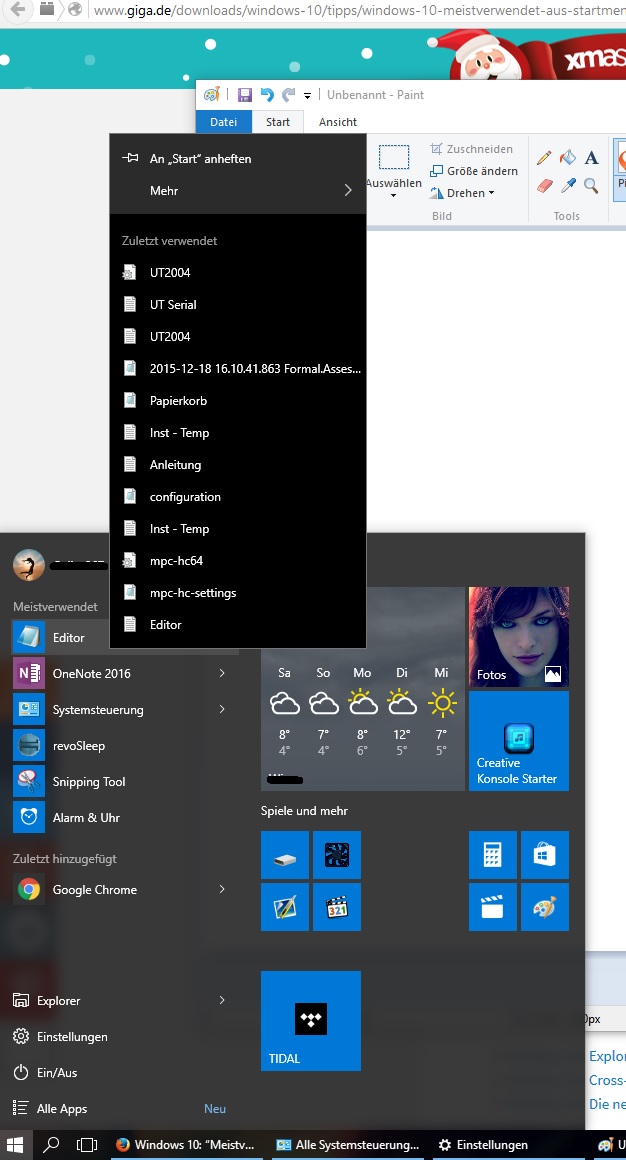Open the Paint palette tile
The image size is (626, 1160).
tap(545, 906)
